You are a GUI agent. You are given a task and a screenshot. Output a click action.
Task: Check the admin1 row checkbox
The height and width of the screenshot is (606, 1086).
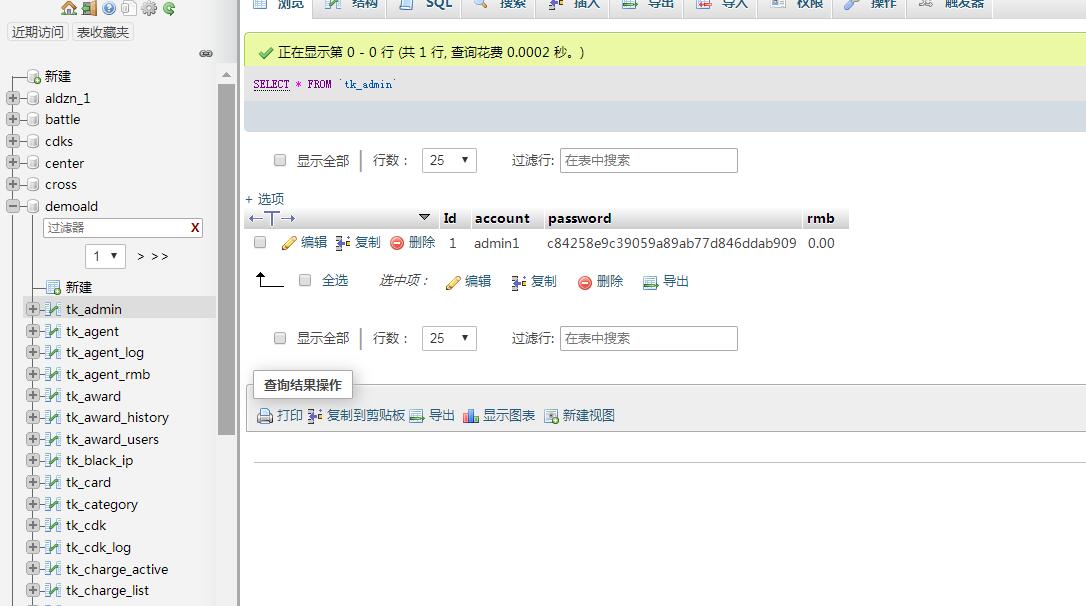tap(260, 242)
